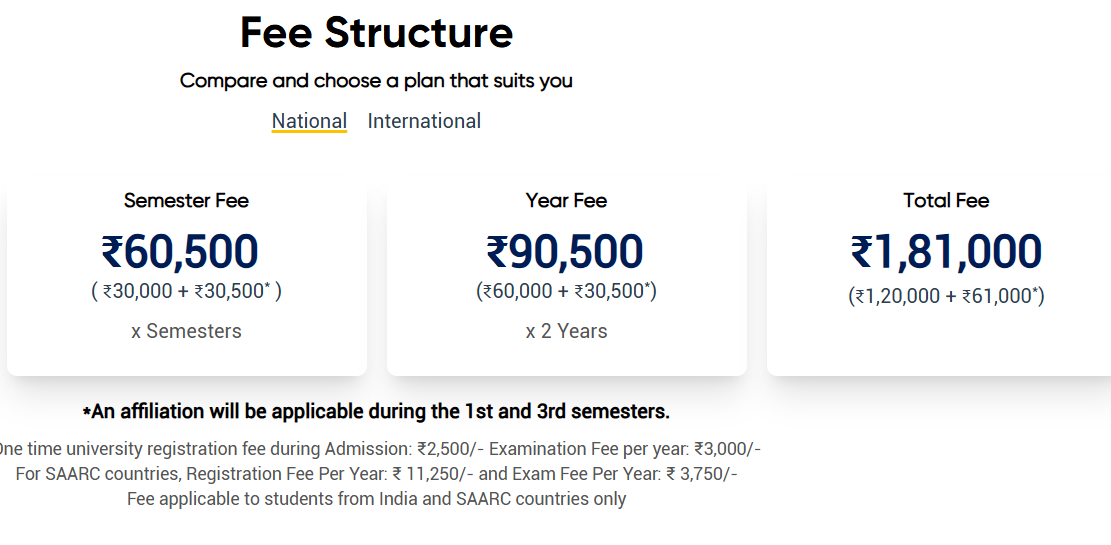Switch to the International fee tab
1111x545 pixels.
point(424,121)
